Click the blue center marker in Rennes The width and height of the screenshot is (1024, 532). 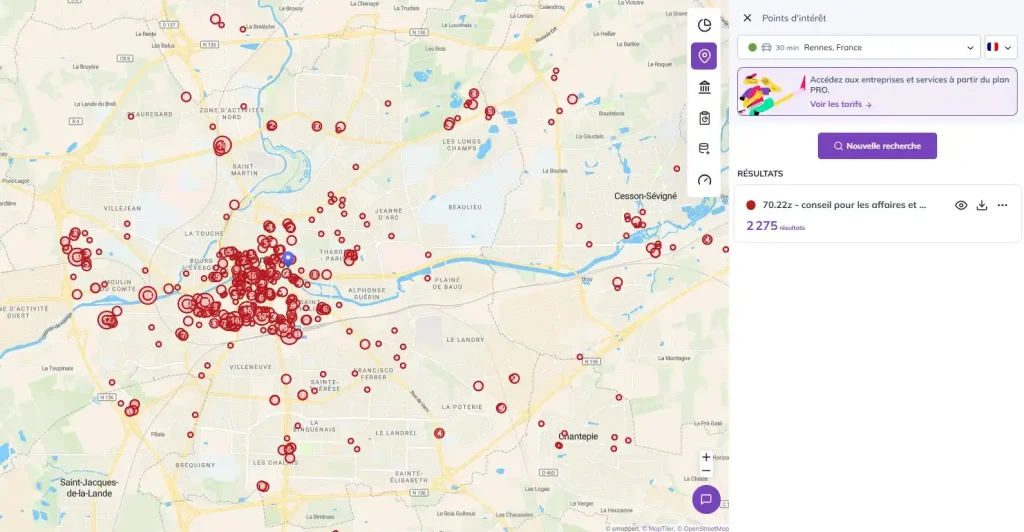[288, 258]
